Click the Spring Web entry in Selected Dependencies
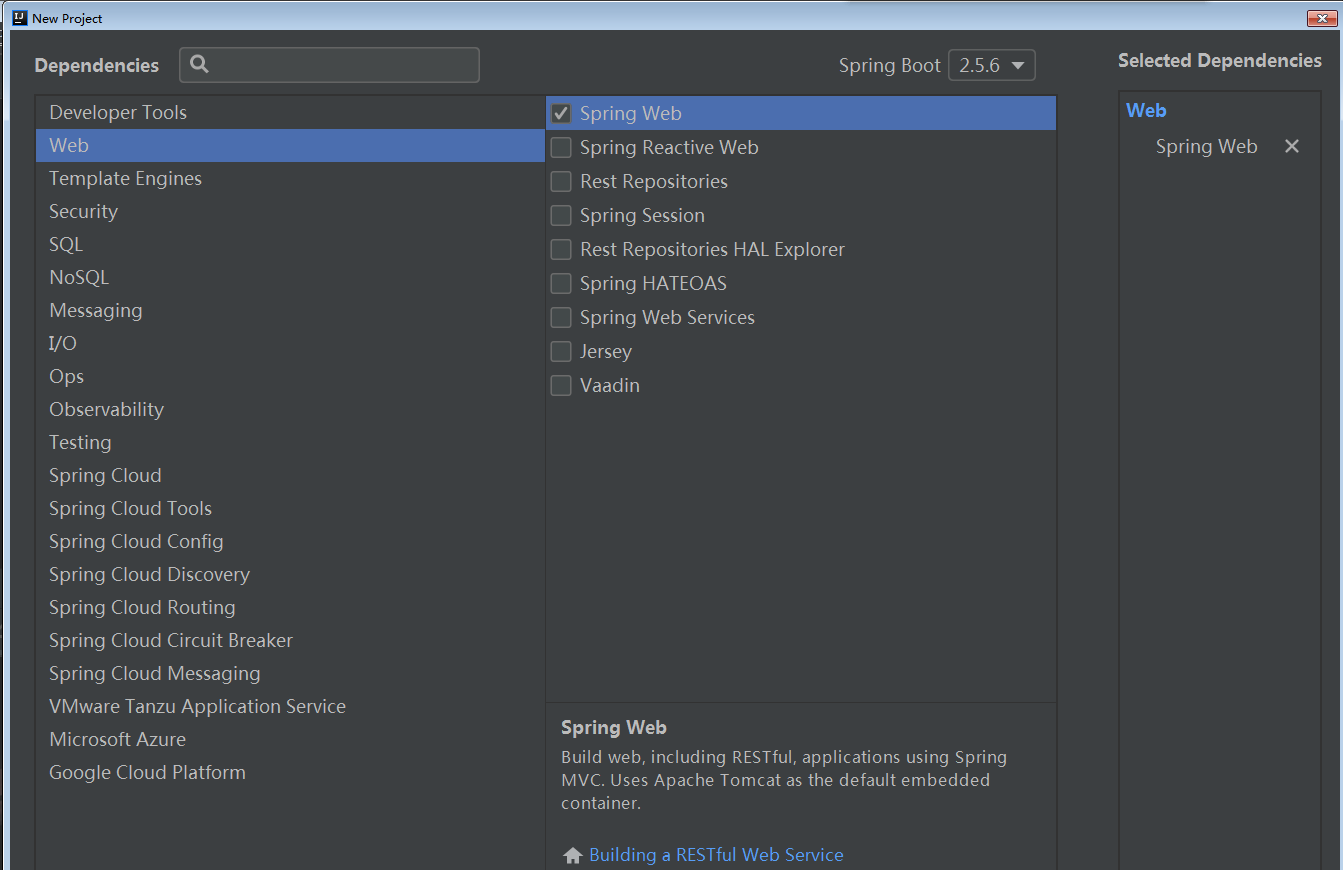The image size is (1343, 870). (x=1206, y=146)
